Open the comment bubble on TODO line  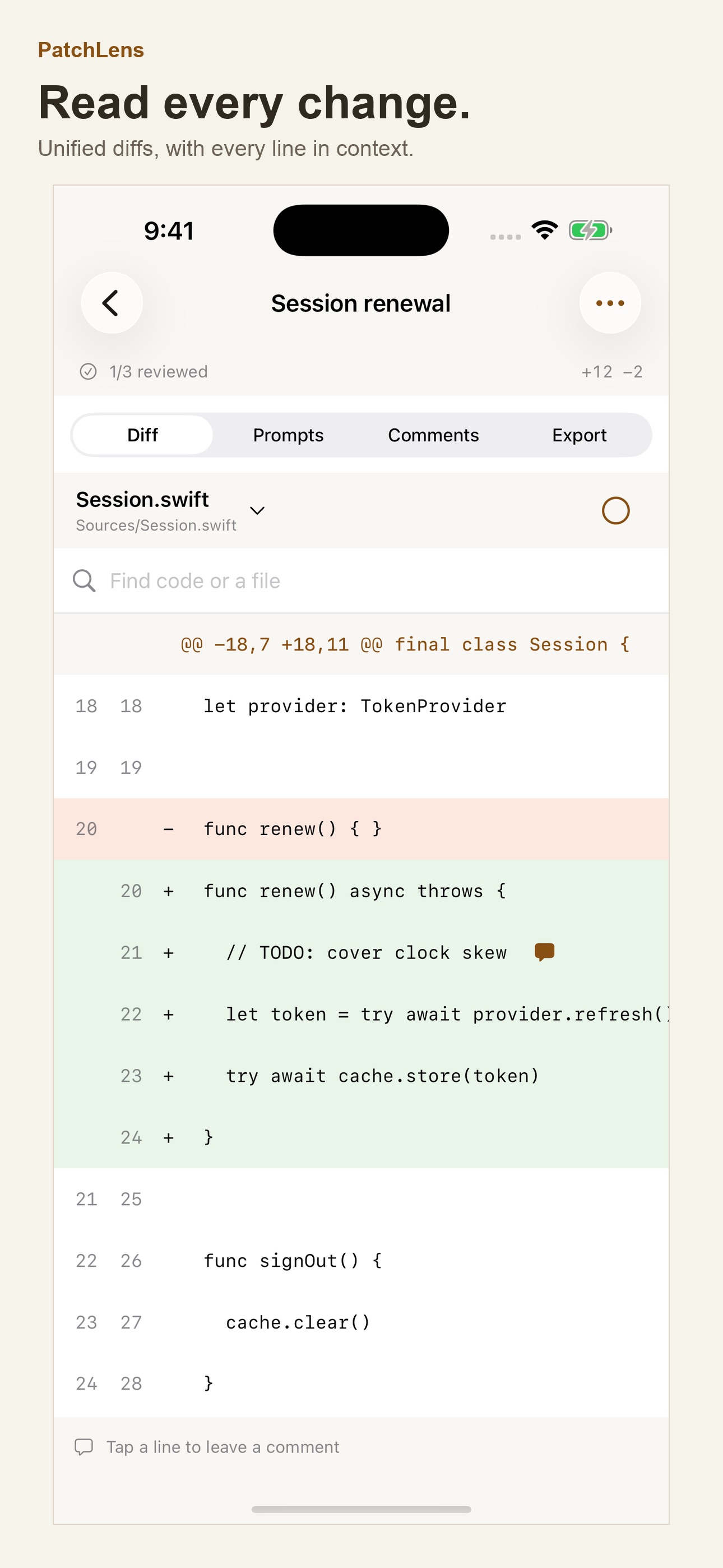pyautogui.click(x=545, y=951)
